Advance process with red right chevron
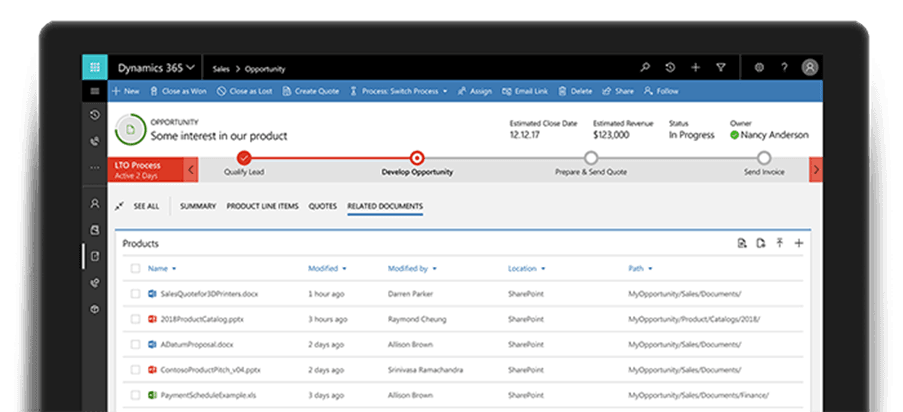Image resolution: width=903 pixels, height=412 pixels. click(x=816, y=170)
